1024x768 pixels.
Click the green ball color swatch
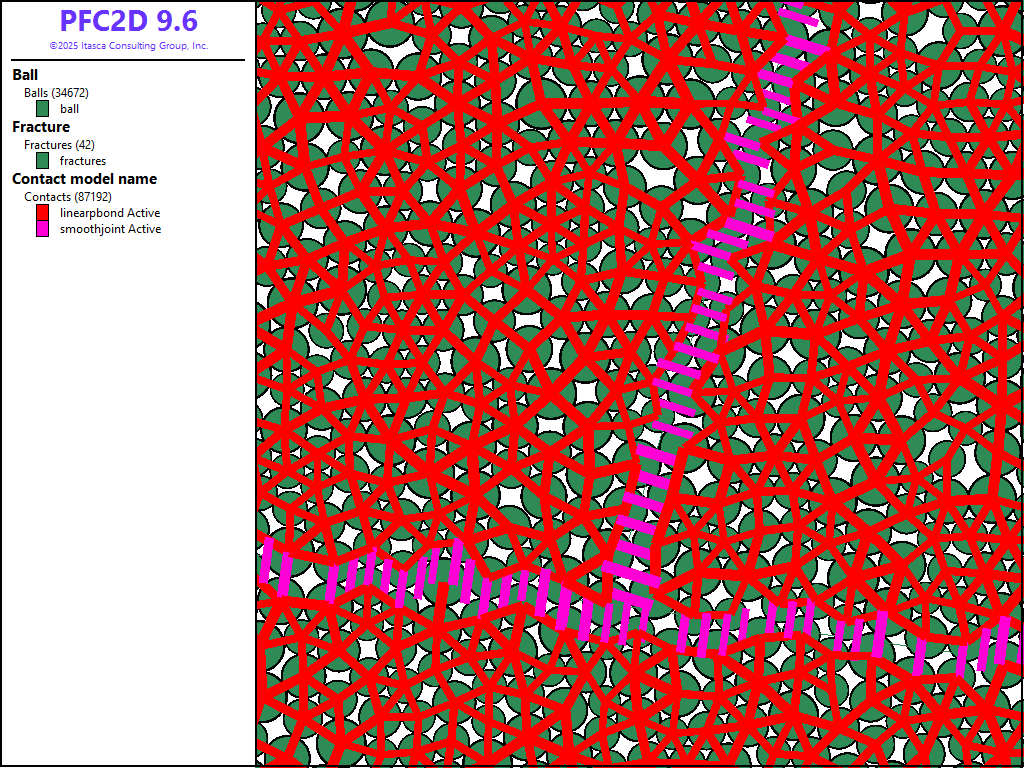coord(42,109)
